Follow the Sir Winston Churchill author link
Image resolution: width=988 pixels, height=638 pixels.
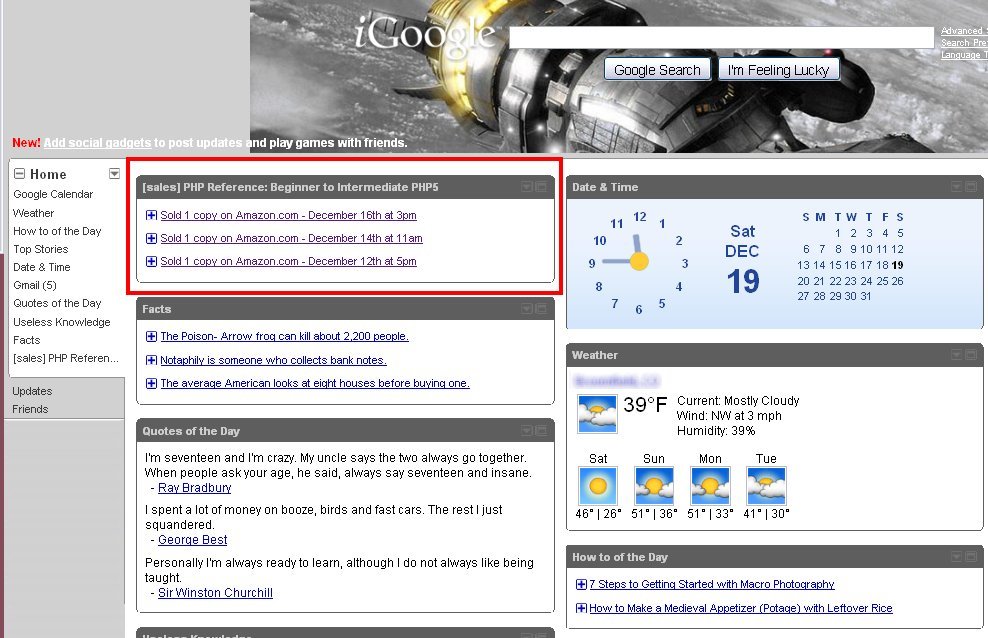click(x=215, y=593)
